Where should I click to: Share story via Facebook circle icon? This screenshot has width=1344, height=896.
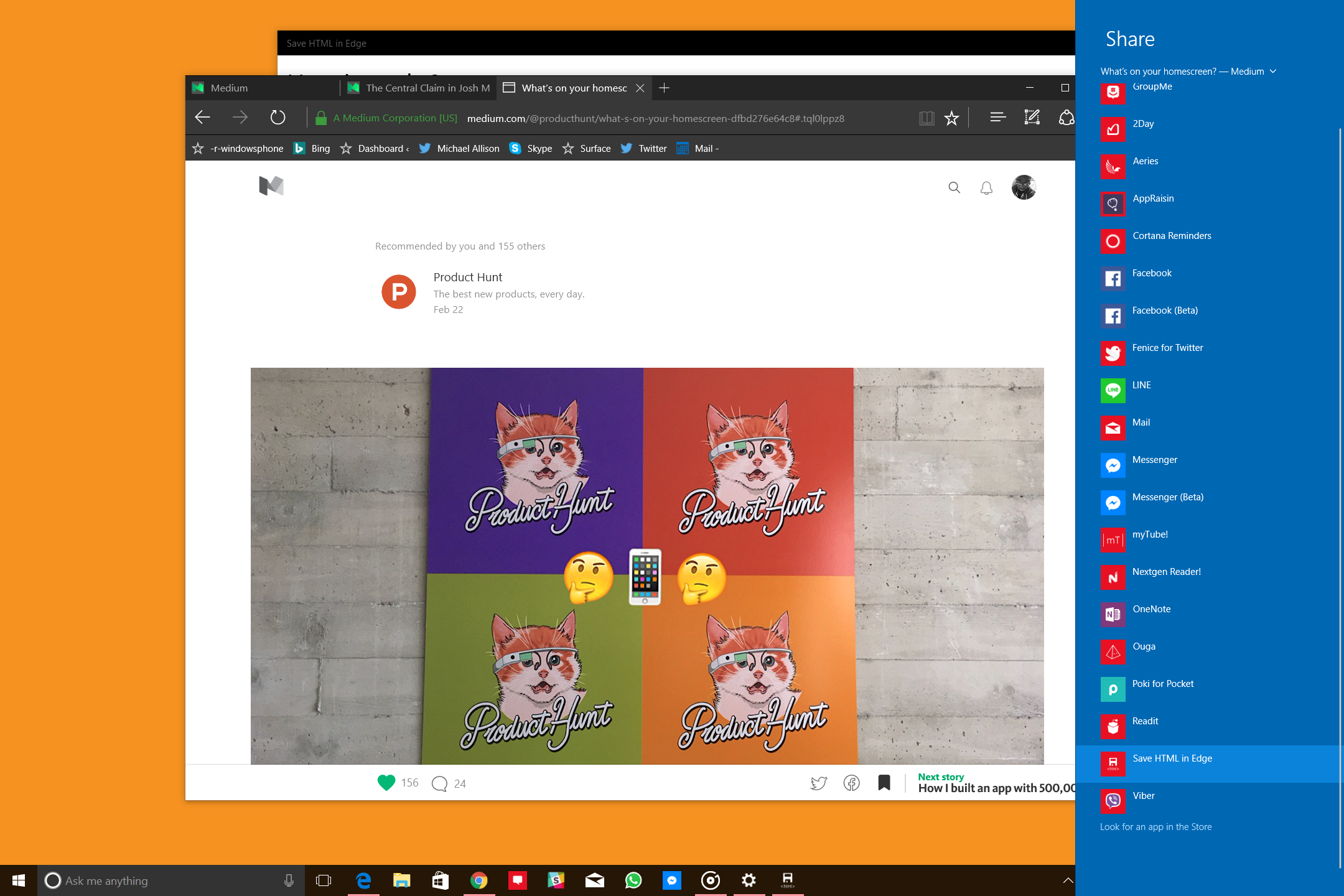click(851, 783)
